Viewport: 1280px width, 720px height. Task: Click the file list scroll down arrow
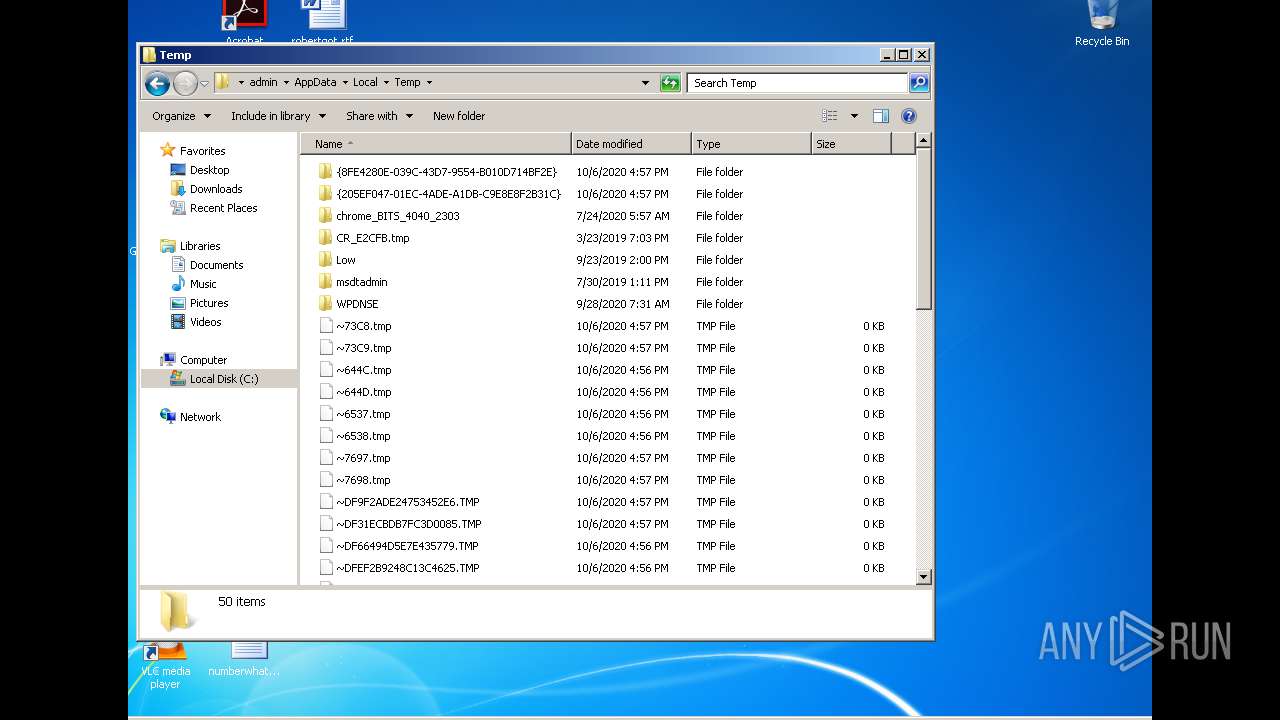pyautogui.click(x=923, y=577)
